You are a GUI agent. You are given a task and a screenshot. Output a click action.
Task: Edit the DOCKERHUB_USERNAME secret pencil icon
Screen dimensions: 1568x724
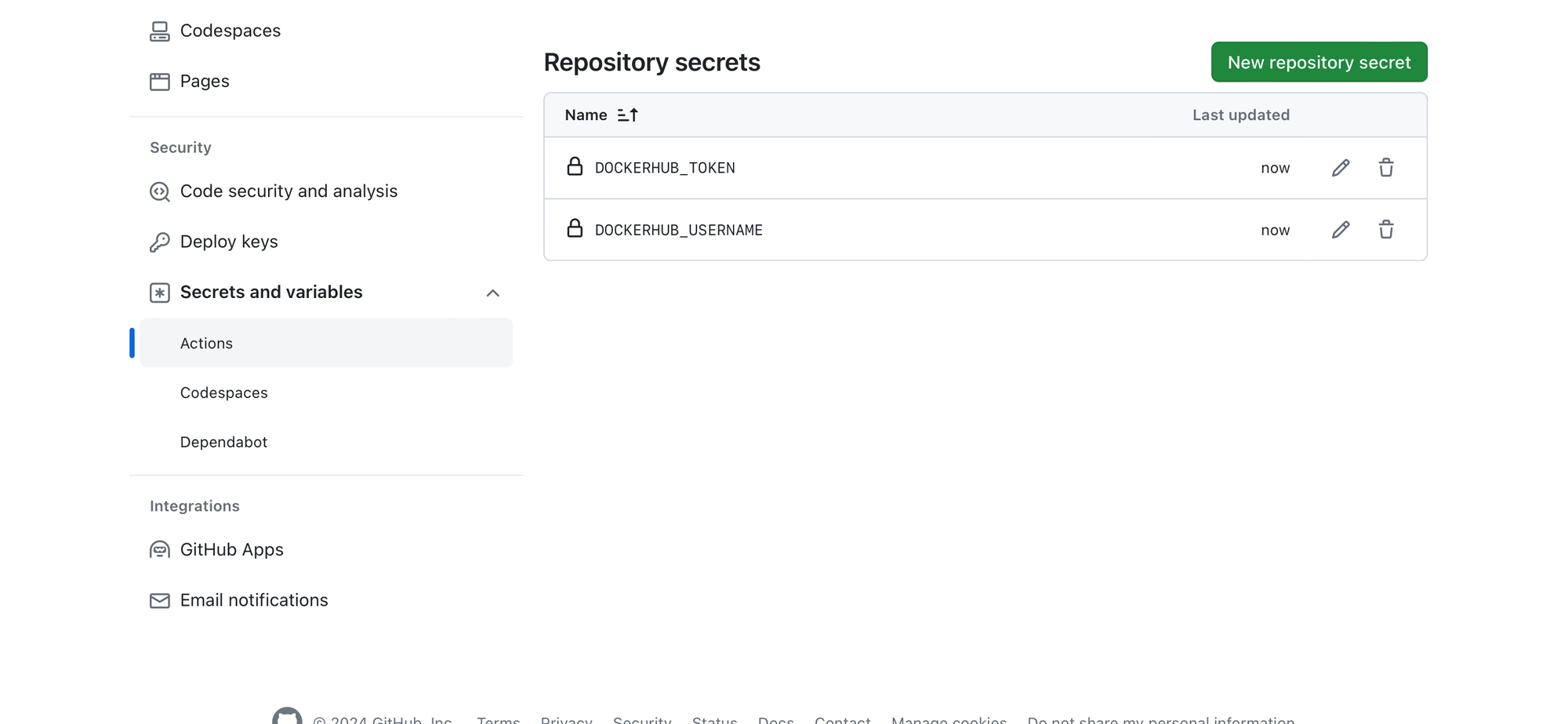tap(1341, 230)
